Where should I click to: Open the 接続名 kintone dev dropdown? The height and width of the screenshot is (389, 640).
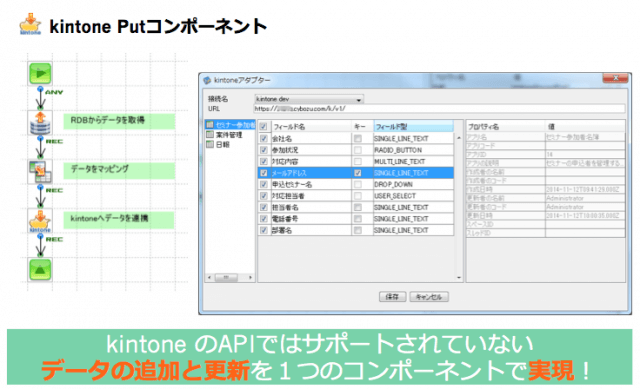[x=309, y=99]
